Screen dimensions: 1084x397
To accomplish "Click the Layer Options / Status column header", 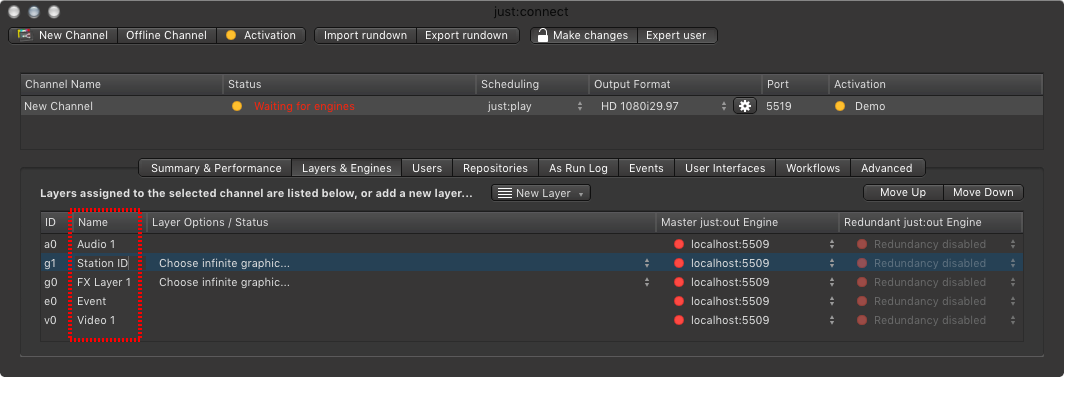I will point(401,222).
